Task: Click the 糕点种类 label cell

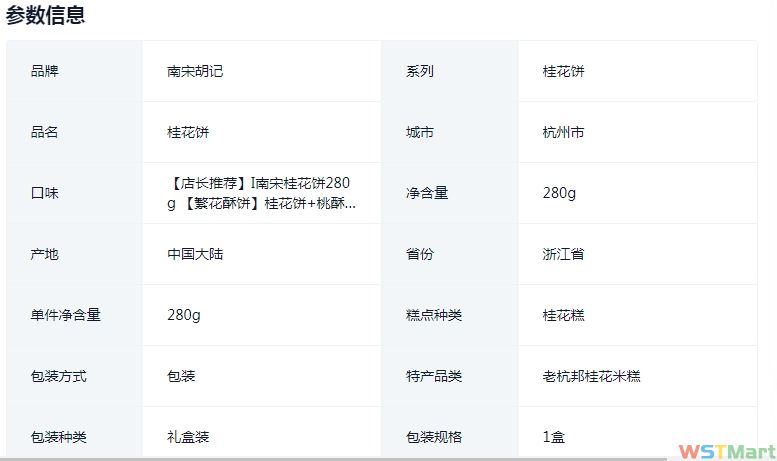Action: point(434,315)
